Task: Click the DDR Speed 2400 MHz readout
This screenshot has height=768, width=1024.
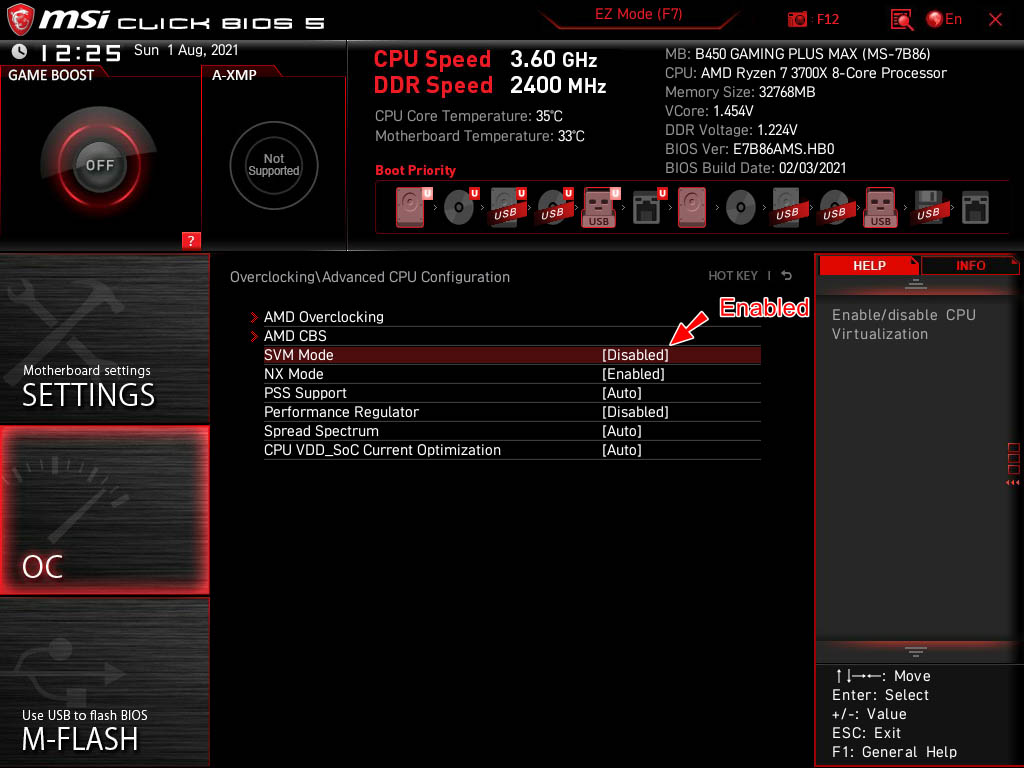Action: coord(490,86)
